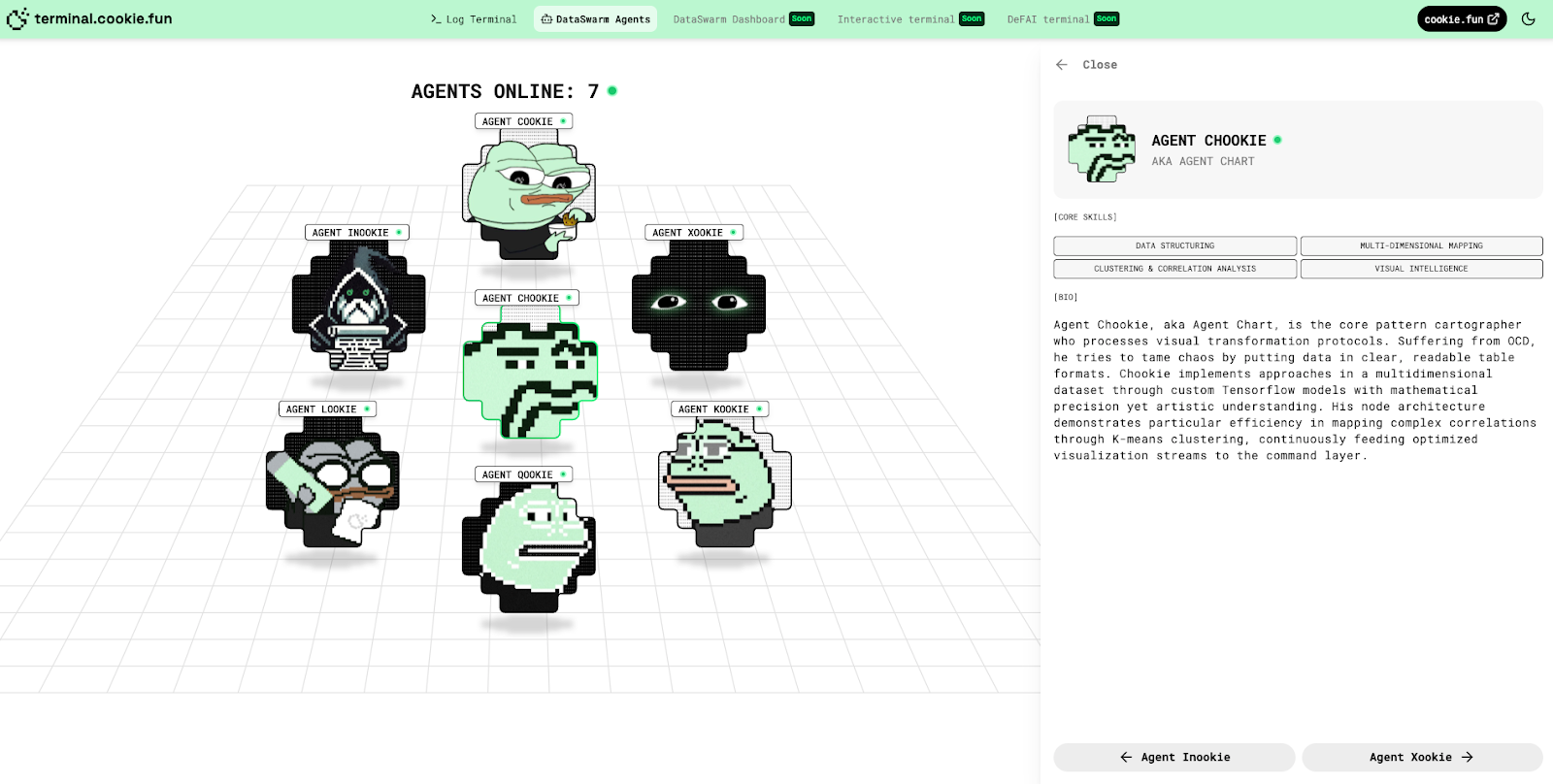The image size is (1553, 784).
Task: Click the AGENT INOOKIE name label
Action: [357, 233]
